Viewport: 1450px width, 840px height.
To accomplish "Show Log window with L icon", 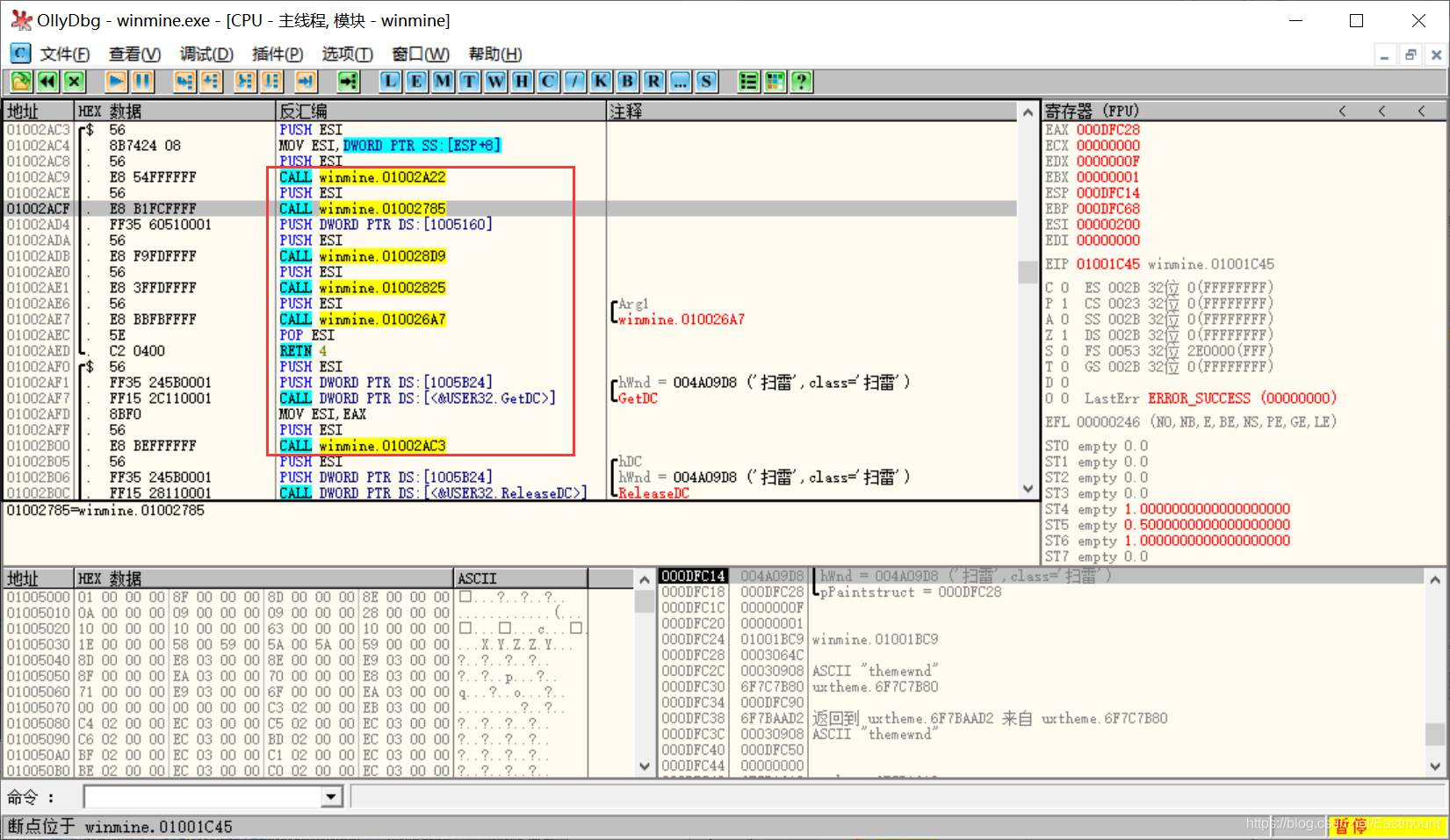I will click(390, 82).
